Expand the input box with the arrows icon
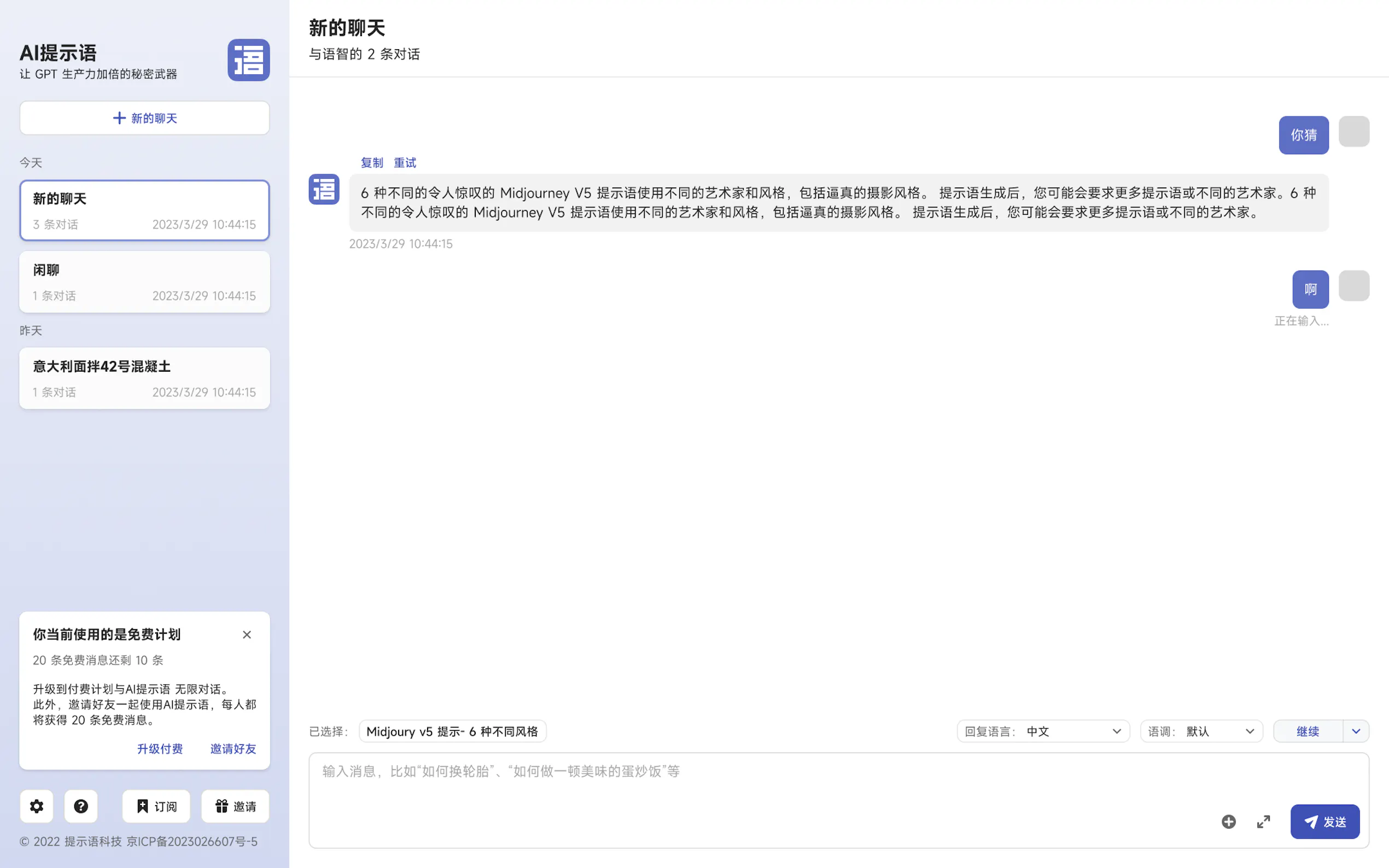This screenshot has height=868, width=1389. (x=1263, y=822)
